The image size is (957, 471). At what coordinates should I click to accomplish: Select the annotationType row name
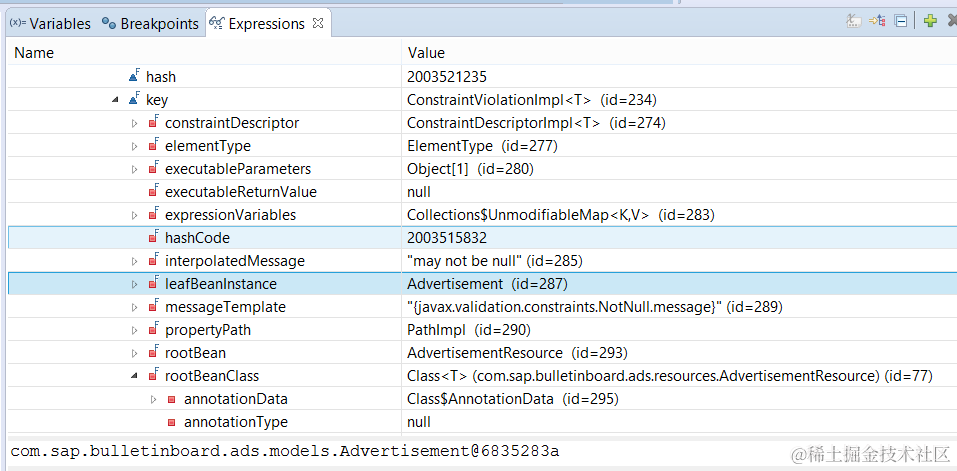(x=236, y=422)
